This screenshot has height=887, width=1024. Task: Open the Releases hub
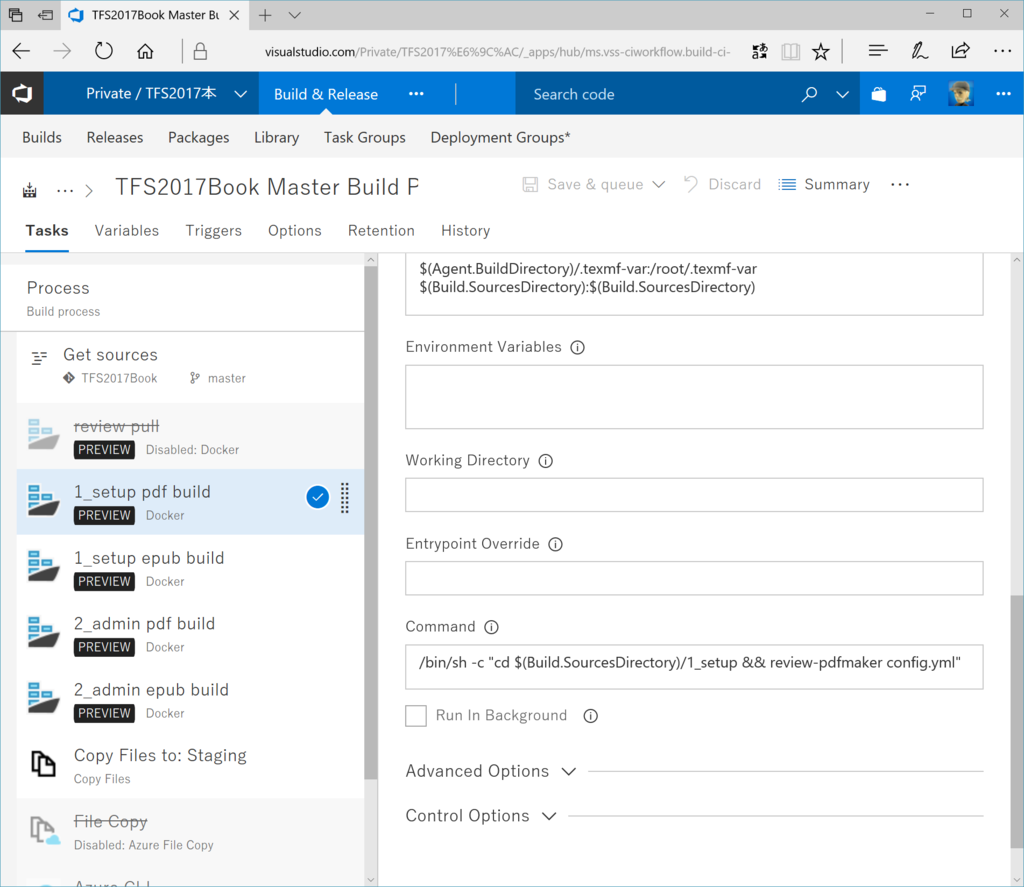coord(115,137)
